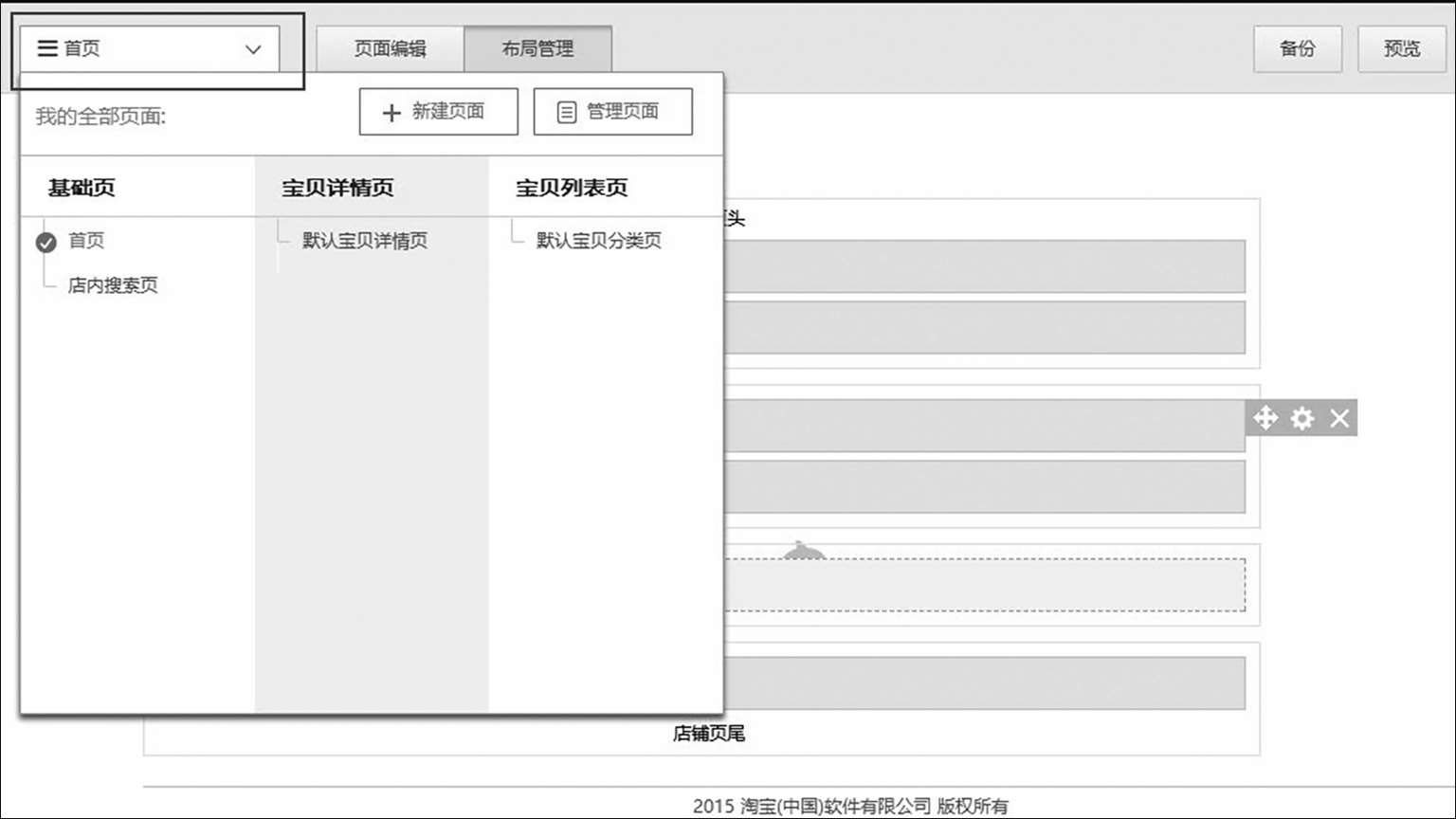The width and height of the screenshot is (1456, 819).
Task: Click the plus icon in 新建页面
Action: coord(391,113)
